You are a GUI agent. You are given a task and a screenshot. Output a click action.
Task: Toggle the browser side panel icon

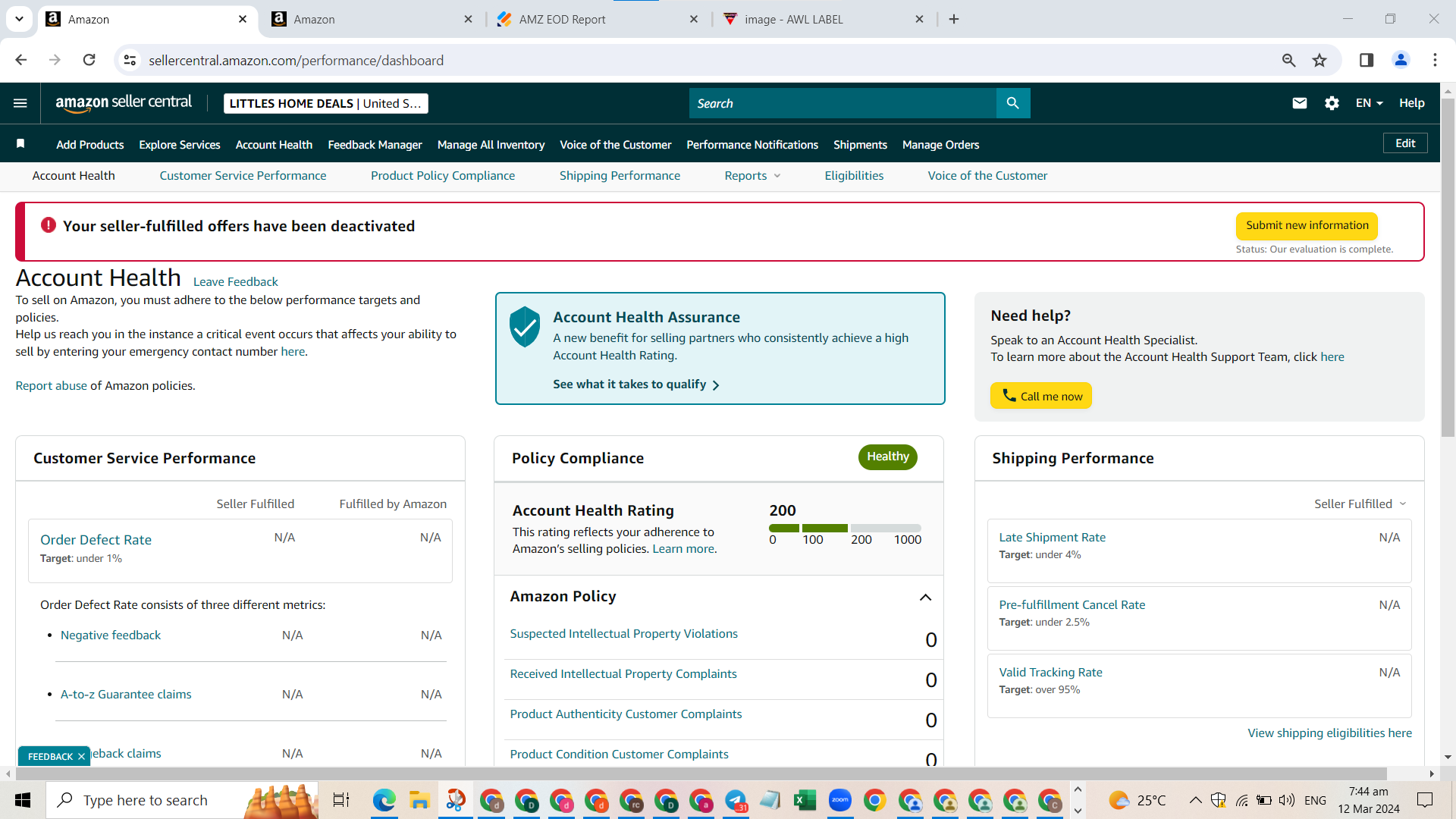point(1367,60)
